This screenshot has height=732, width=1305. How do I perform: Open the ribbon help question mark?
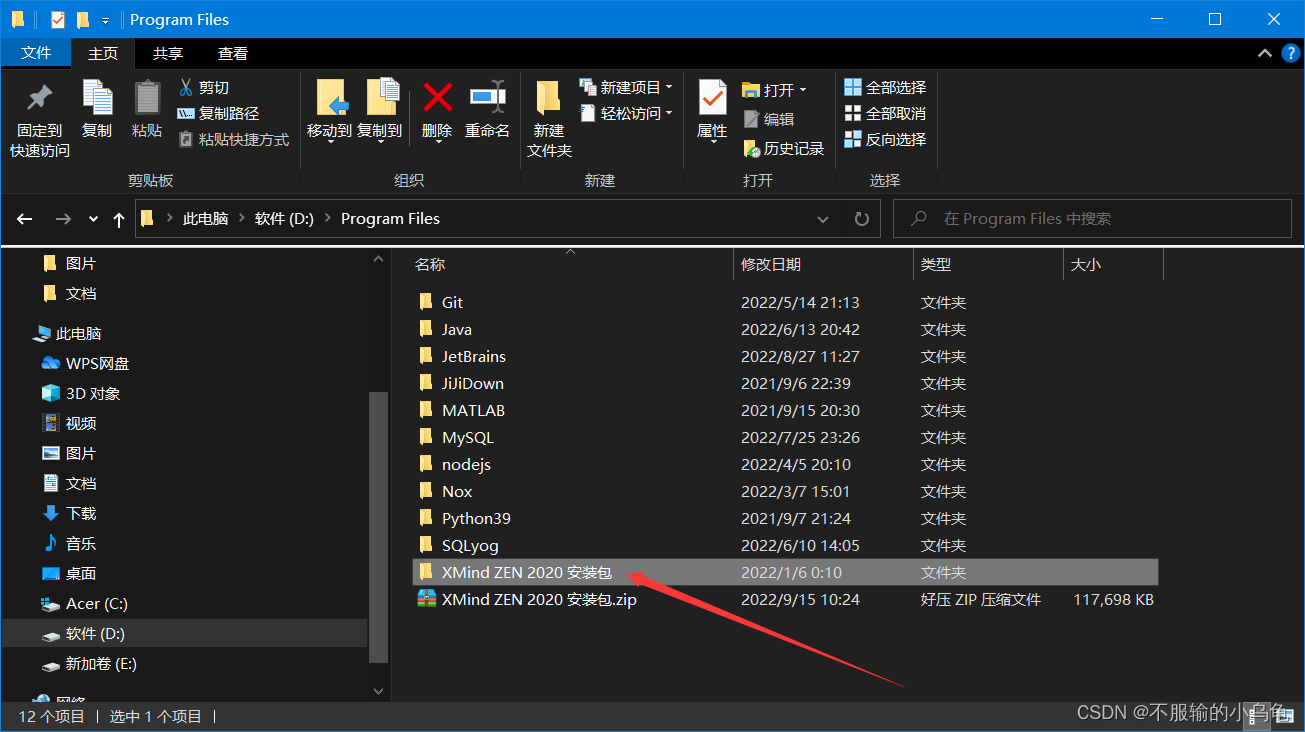tap(1288, 54)
